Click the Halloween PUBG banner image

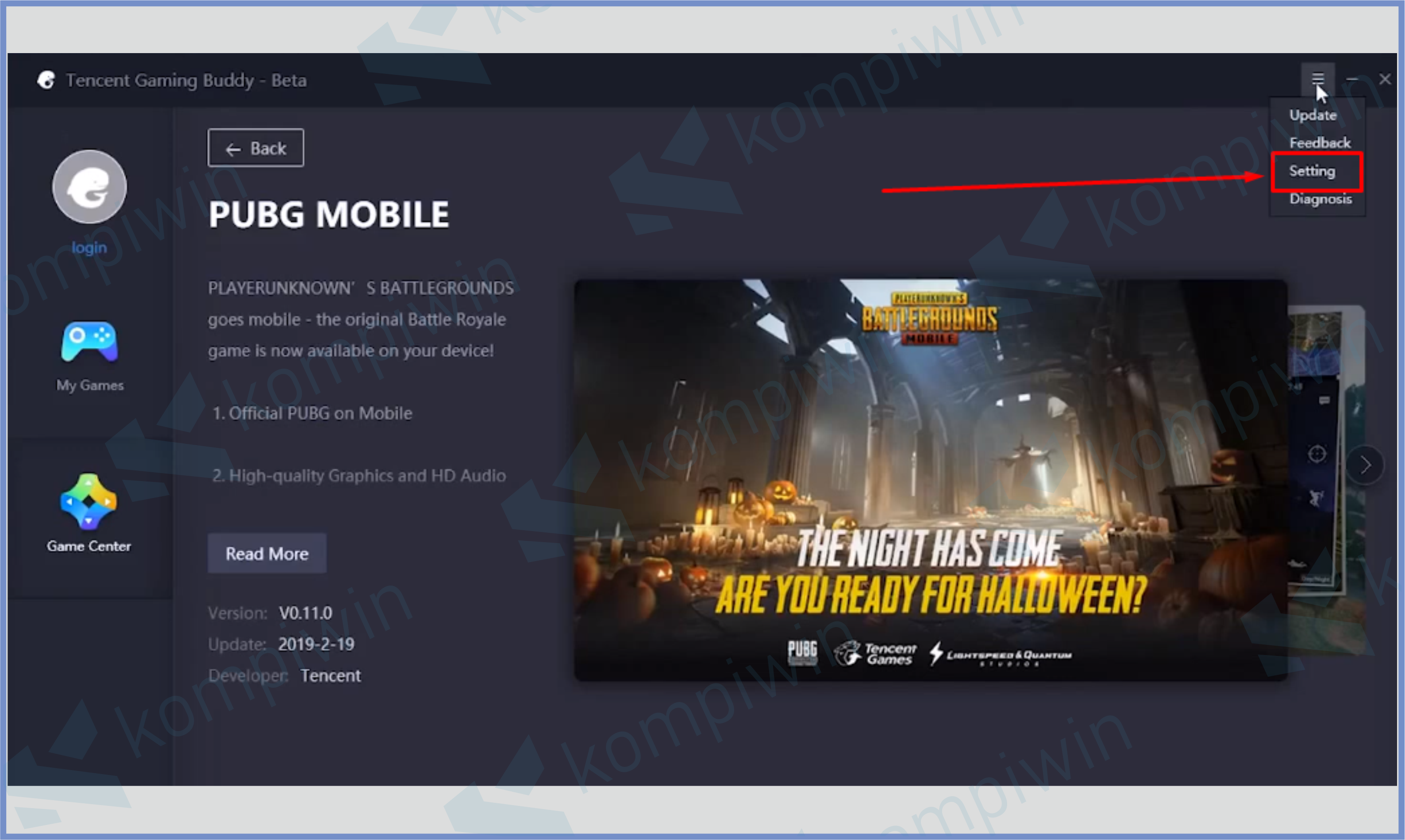[930, 480]
